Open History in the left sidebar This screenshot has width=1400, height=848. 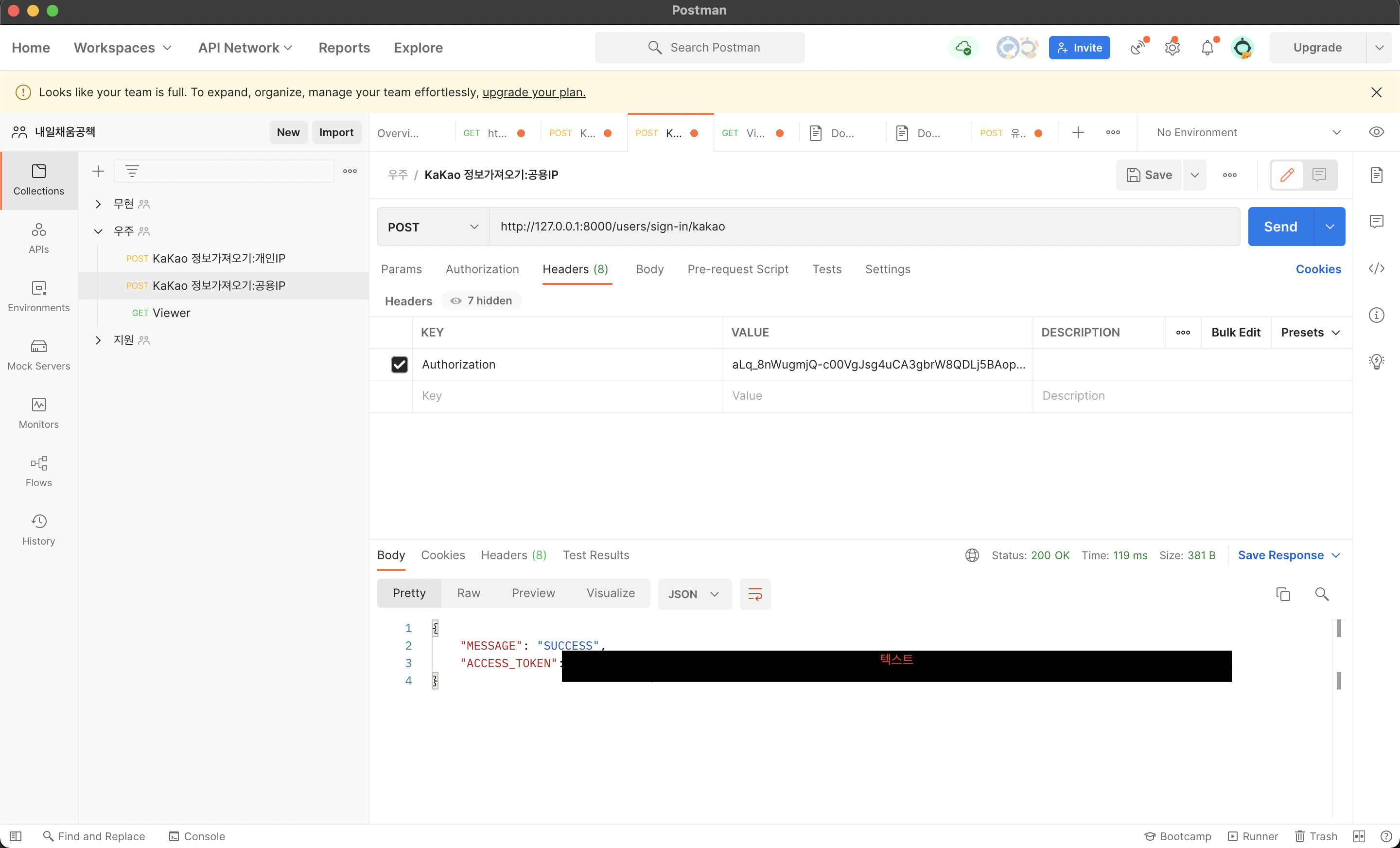click(x=38, y=530)
